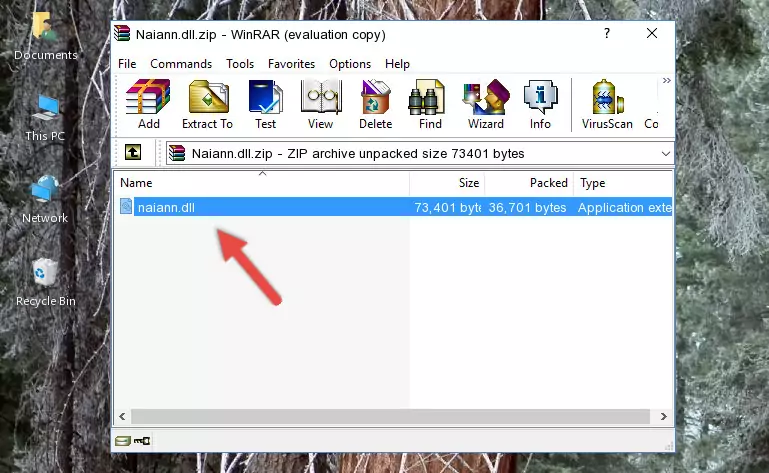
Task: Select the Documents desktop icon
Action: click(x=45, y=37)
